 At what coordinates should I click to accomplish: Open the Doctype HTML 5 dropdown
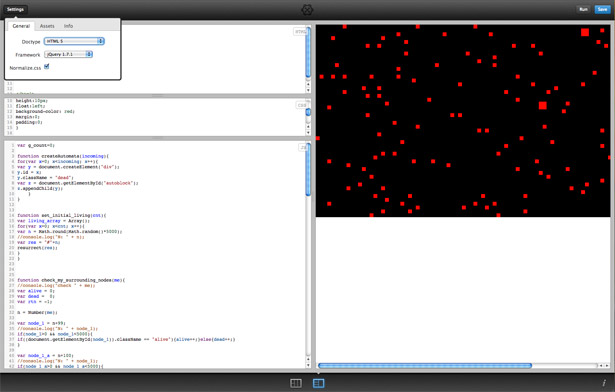coord(74,41)
